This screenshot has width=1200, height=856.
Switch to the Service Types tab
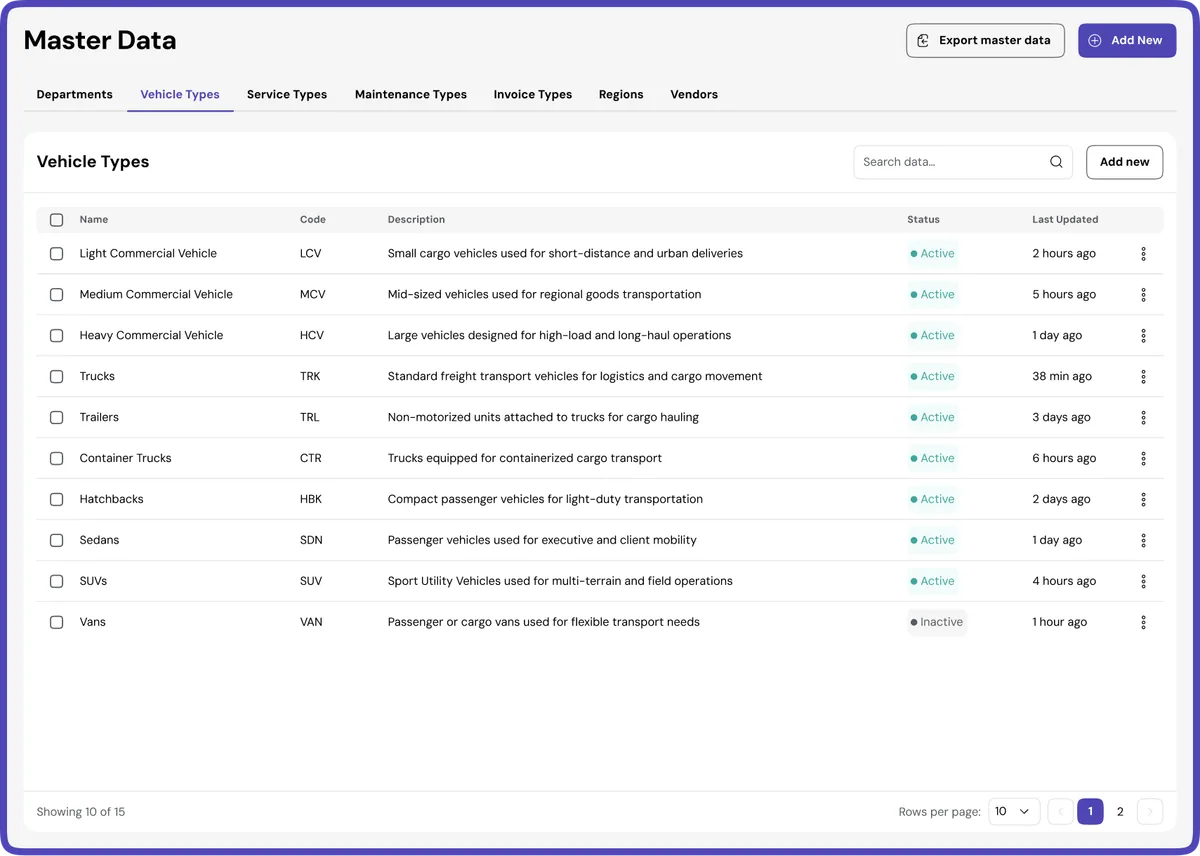coord(287,94)
